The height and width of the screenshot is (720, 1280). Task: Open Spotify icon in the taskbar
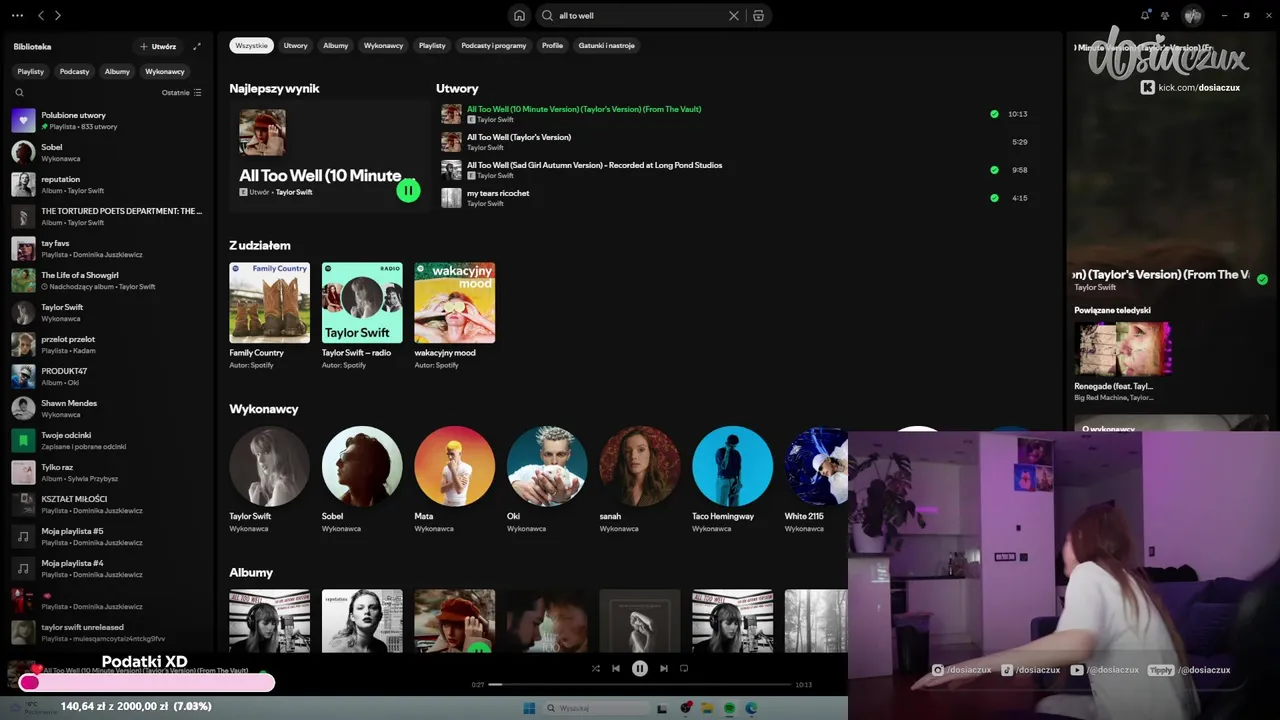pyautogui.click(x=729, y=708)
